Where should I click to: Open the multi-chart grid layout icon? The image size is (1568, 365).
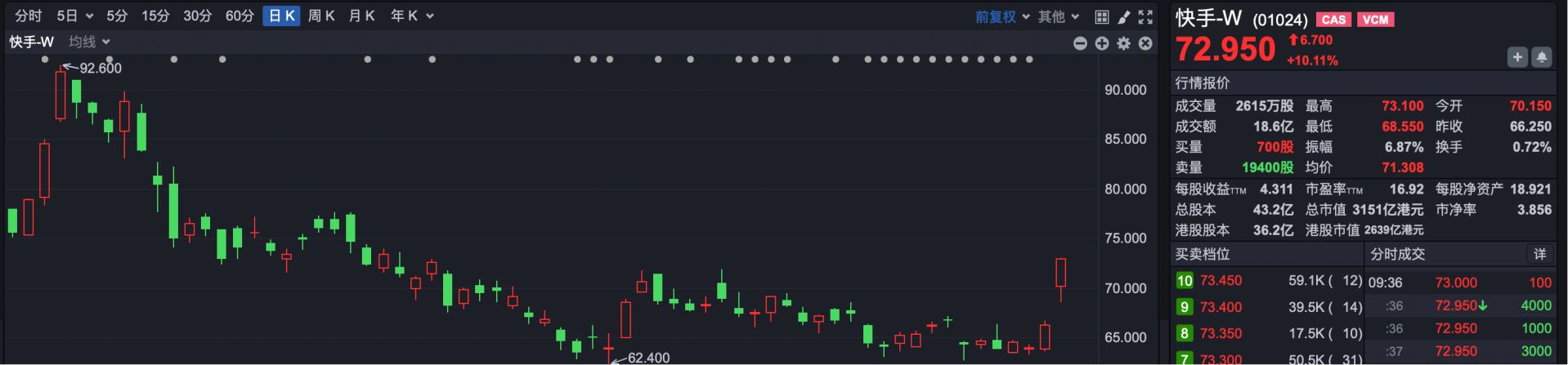click(1102, 17)
